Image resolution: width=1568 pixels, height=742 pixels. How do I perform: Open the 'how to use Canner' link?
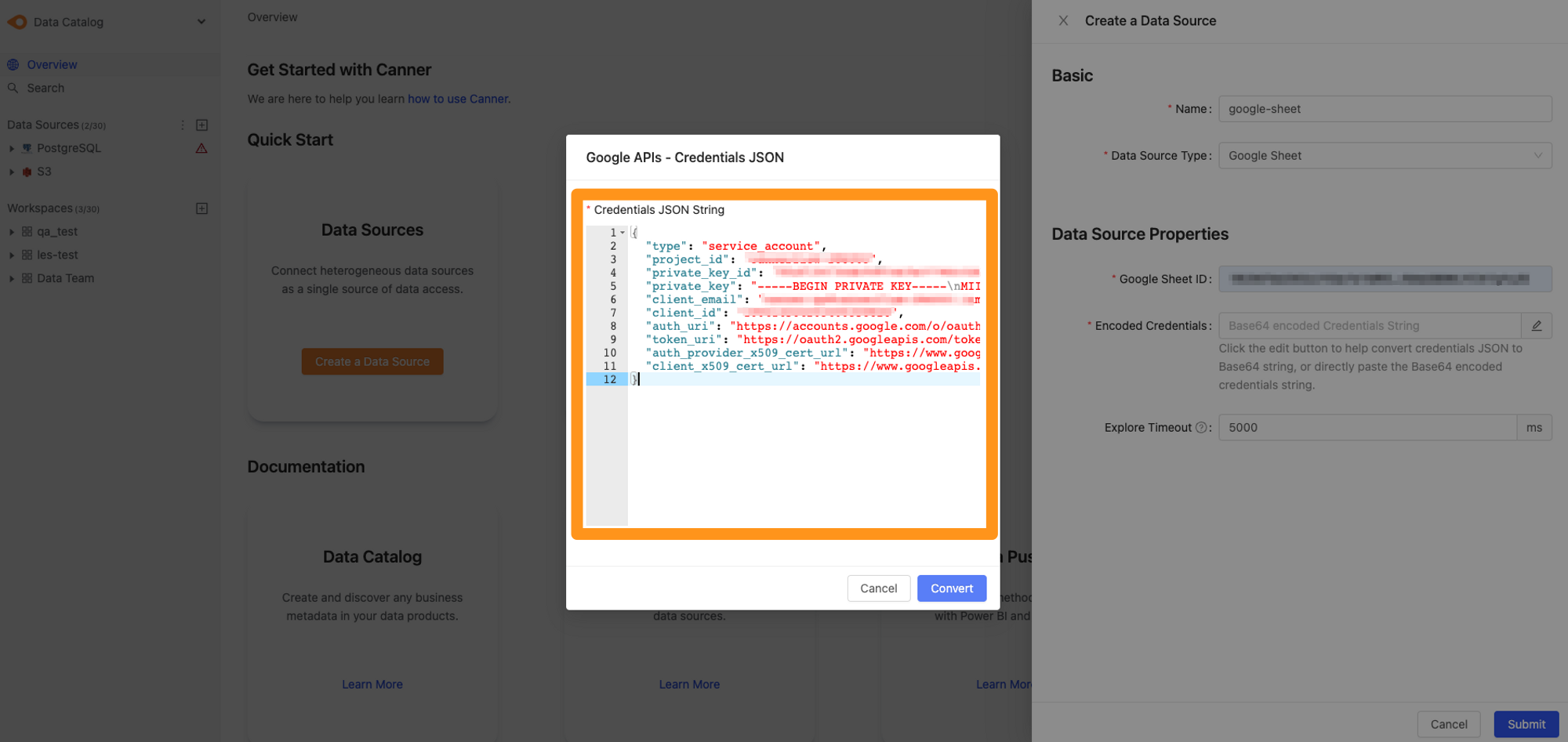click(458, 99)
